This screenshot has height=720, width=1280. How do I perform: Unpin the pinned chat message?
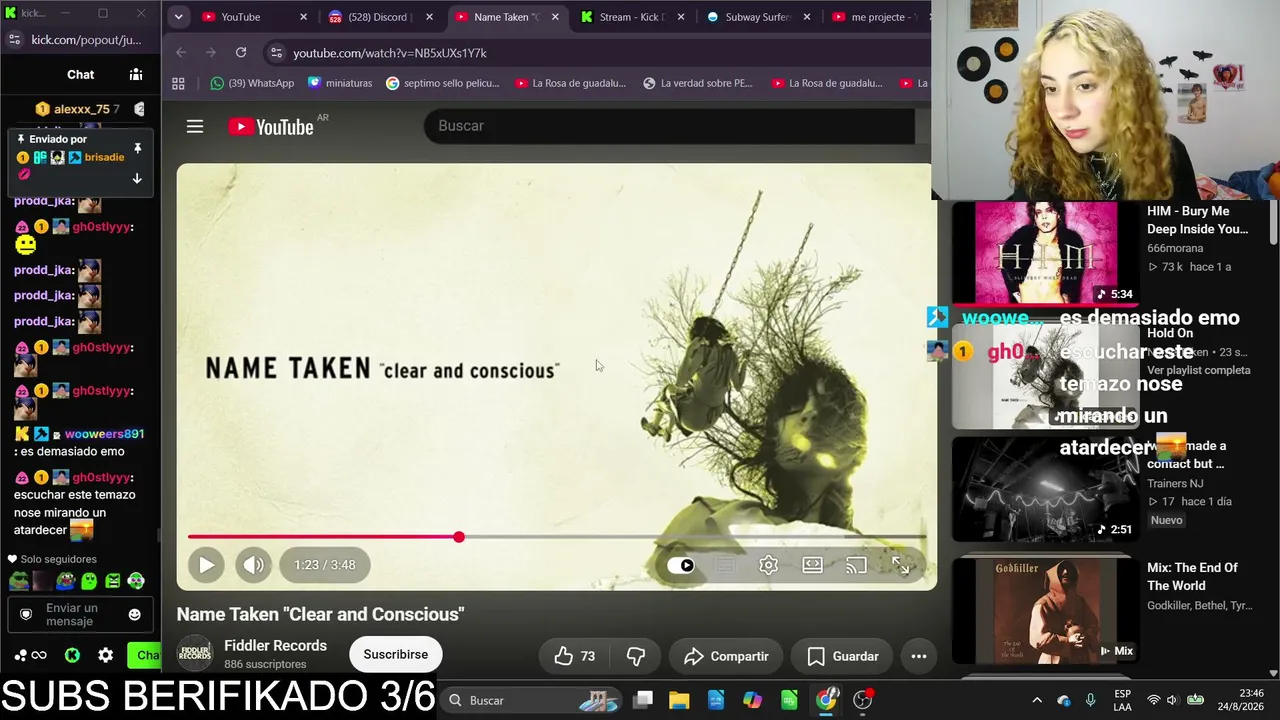[137, 148]
